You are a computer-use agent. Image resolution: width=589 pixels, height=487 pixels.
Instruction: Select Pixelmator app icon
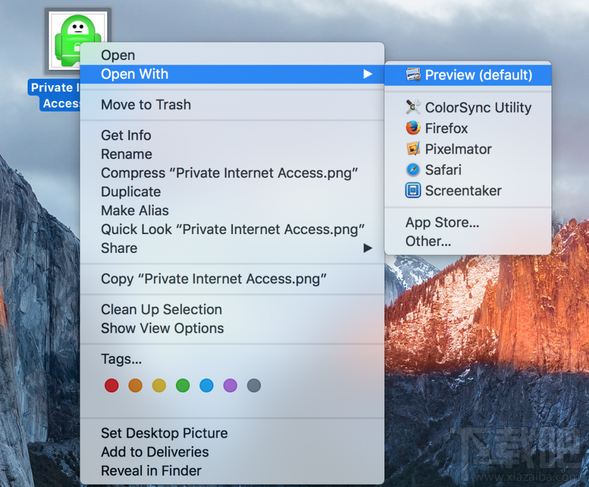(x=413, y=149)
